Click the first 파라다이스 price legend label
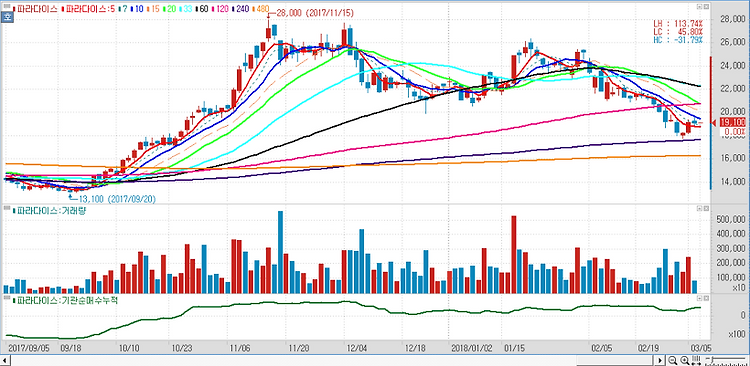This screenshot has height=366, width=750. tap(36, 9)
